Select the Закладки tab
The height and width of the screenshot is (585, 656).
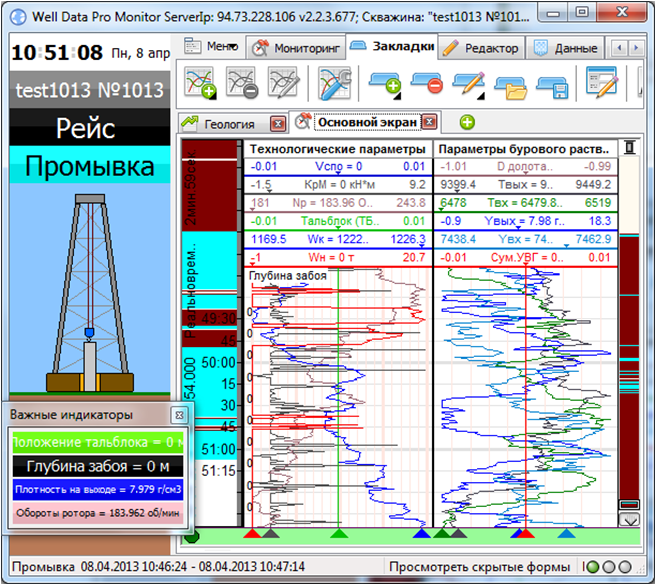(x=392, y=46)
